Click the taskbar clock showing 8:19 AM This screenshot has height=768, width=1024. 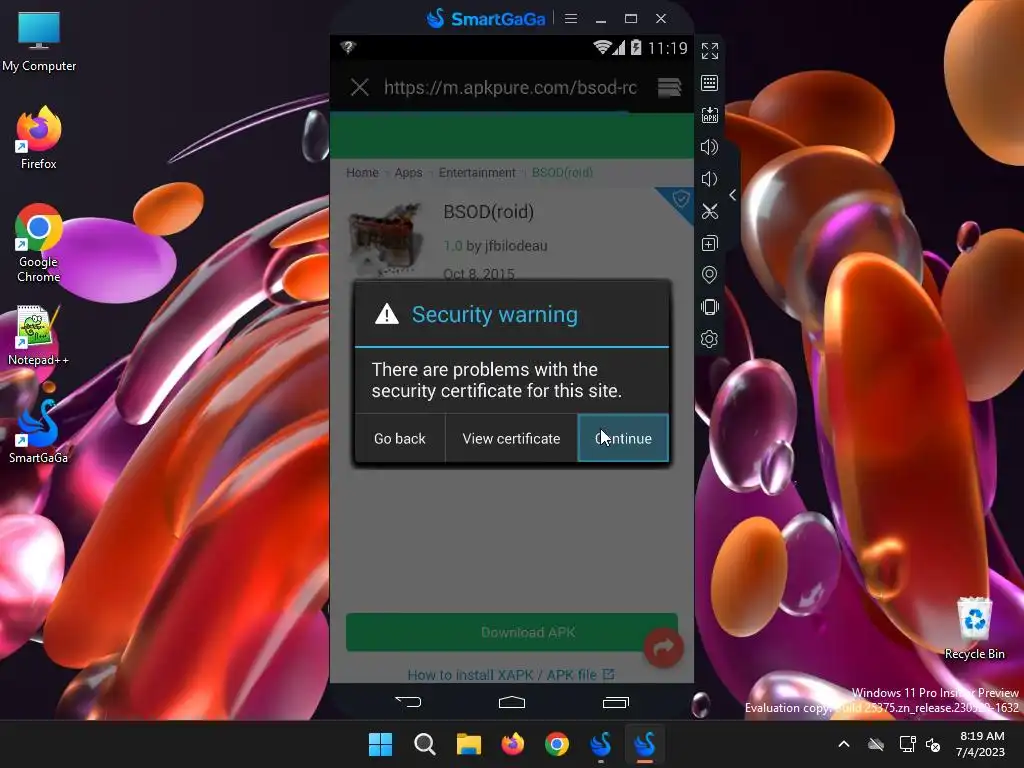[x=981, y=744]
